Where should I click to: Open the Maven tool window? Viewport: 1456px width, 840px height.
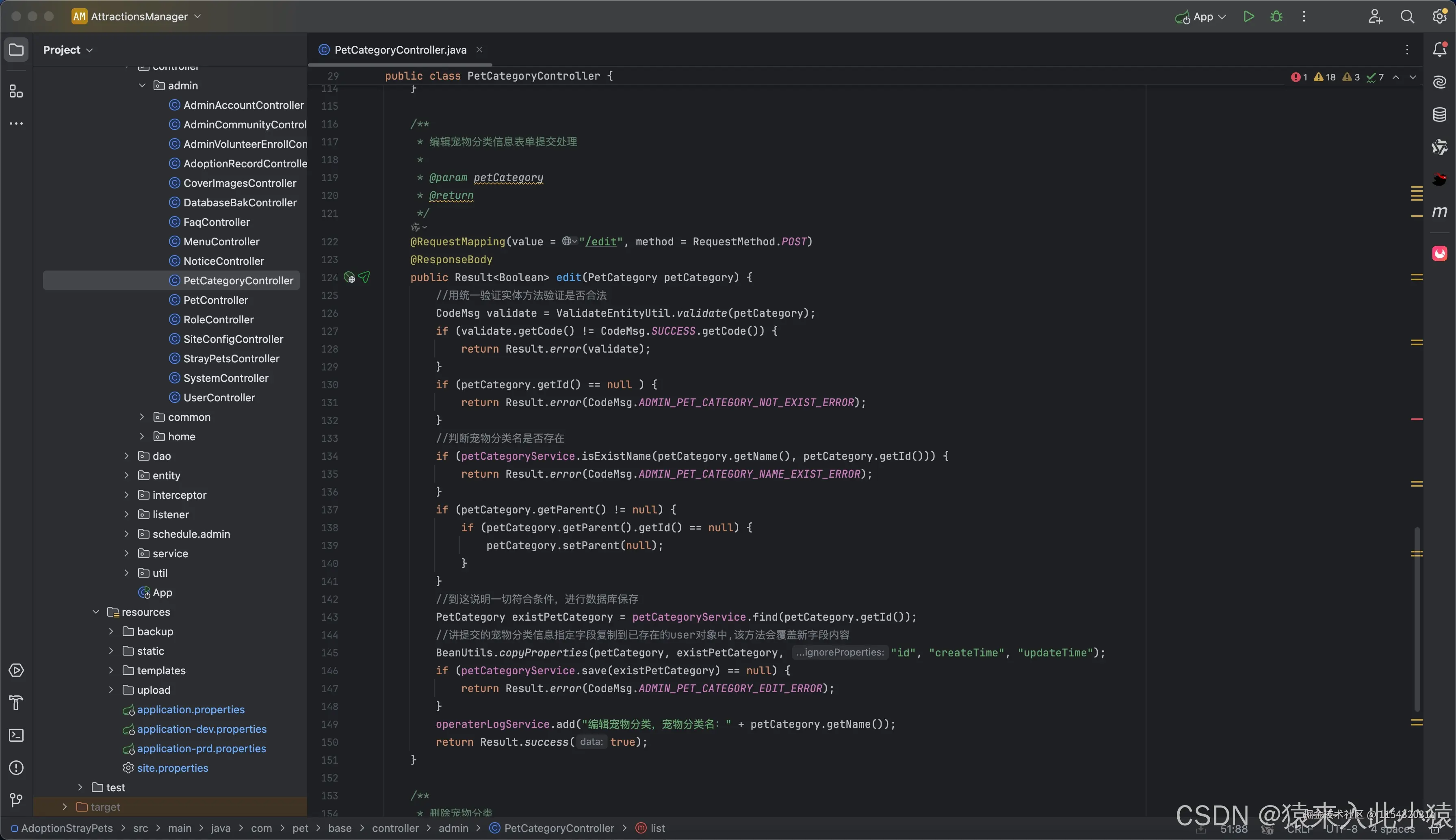[1439, 212]
